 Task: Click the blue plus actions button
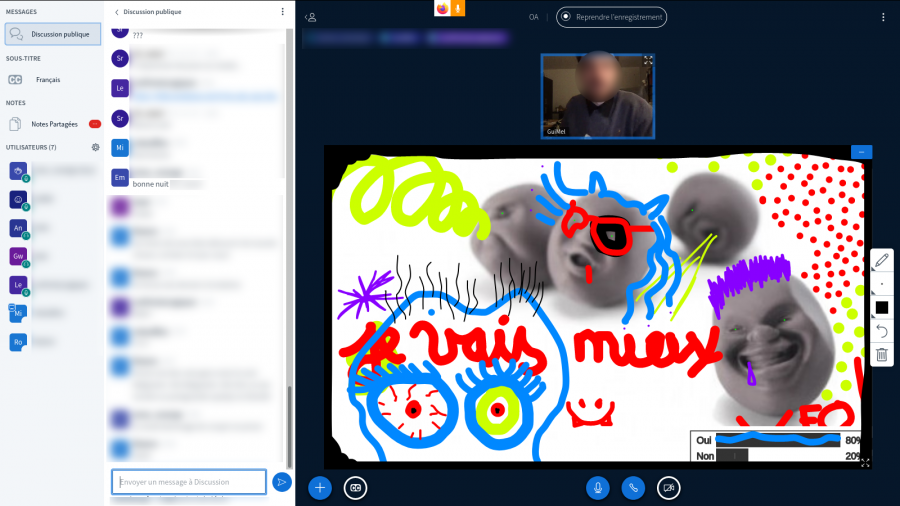click(320, 487)
